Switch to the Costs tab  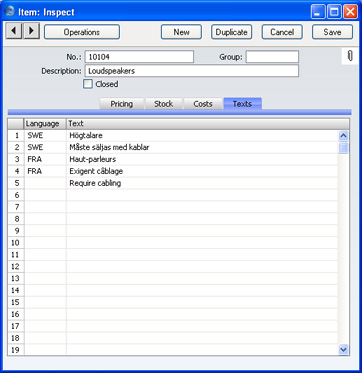coord(203,104)
